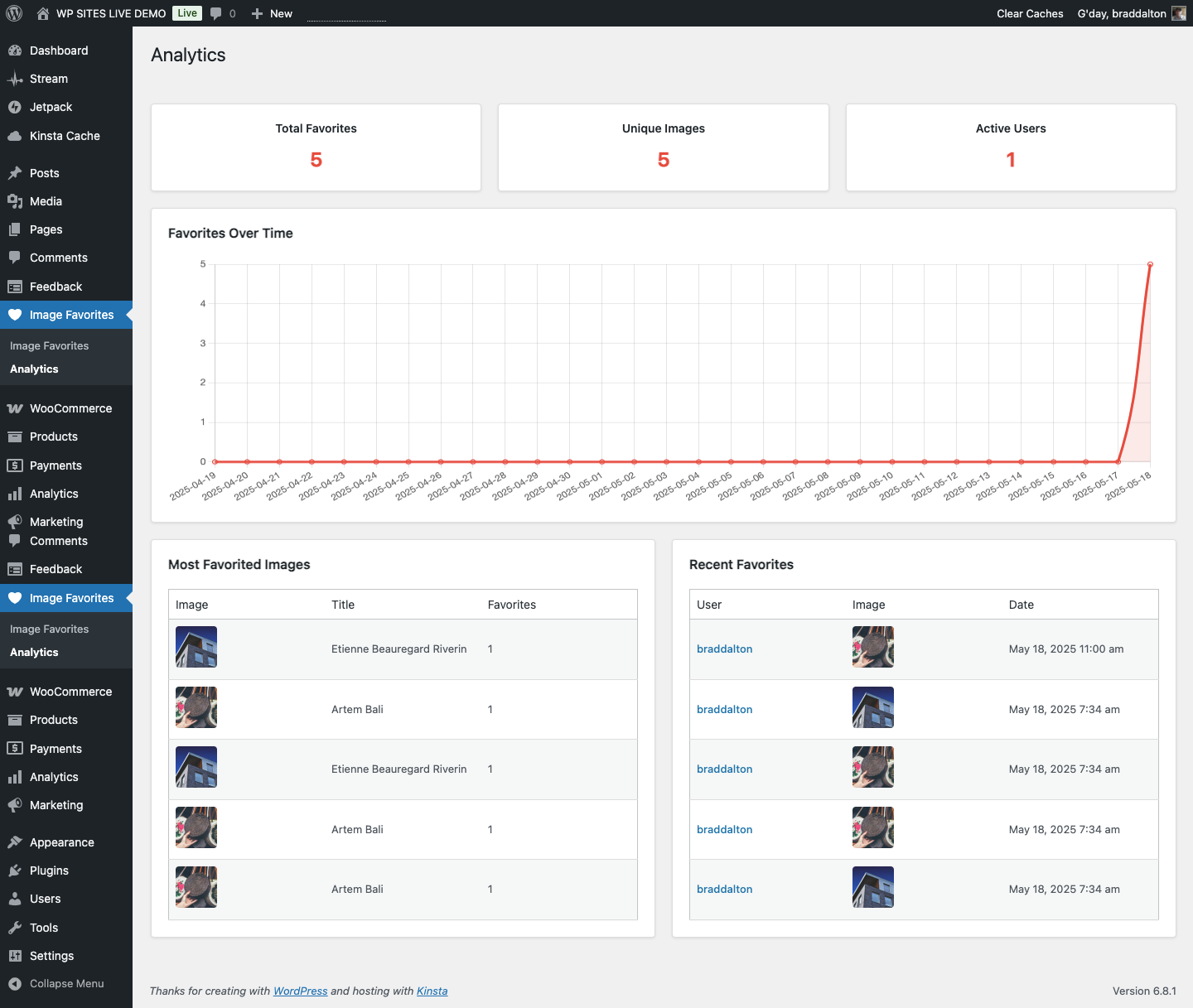This screenshot has height=1008, width=1193.
Task: Open Appearance paintbrush icon
Action: [15, 842]
